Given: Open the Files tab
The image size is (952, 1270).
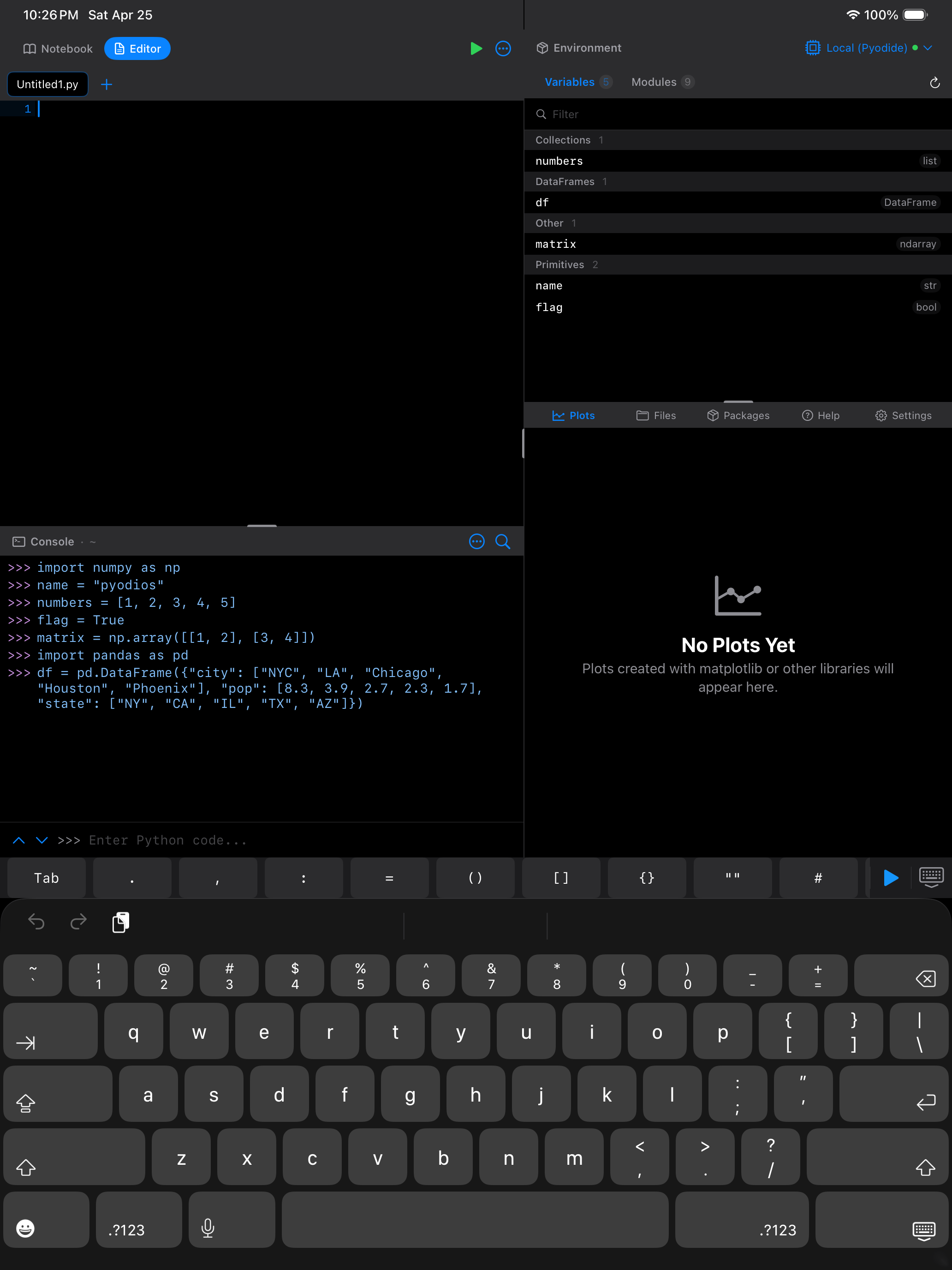Looking at the screenshot, I should pos(656,416).
